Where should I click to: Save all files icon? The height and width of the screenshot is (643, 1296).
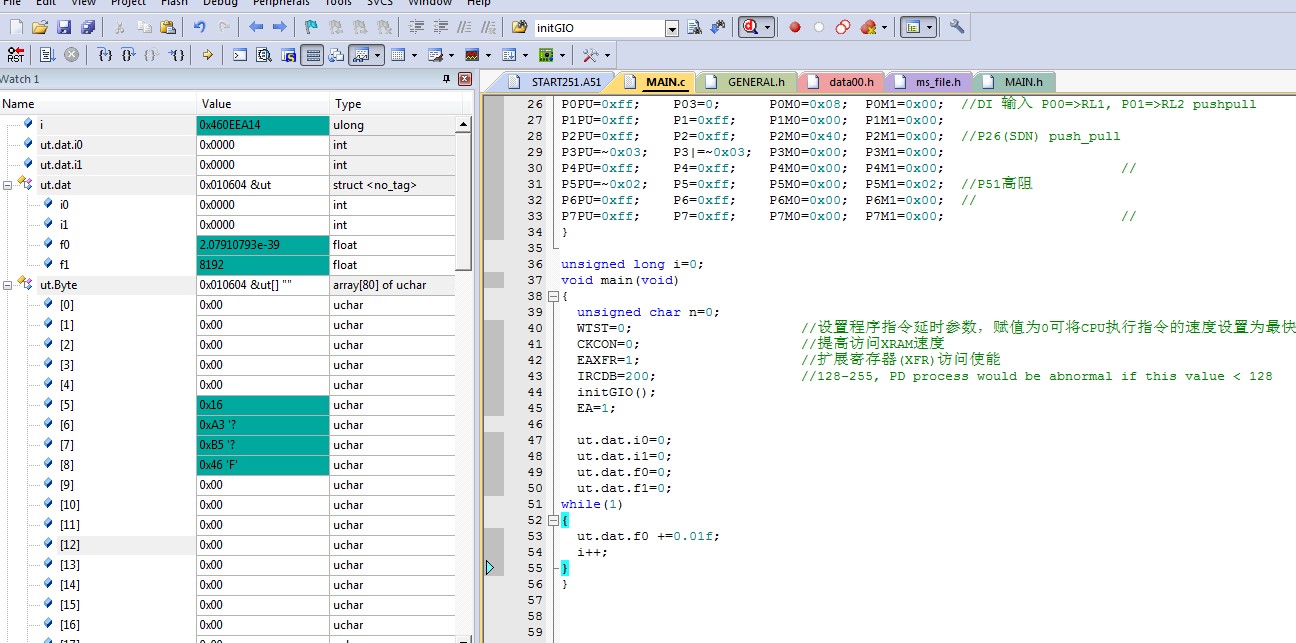click(x=88, y=28)
